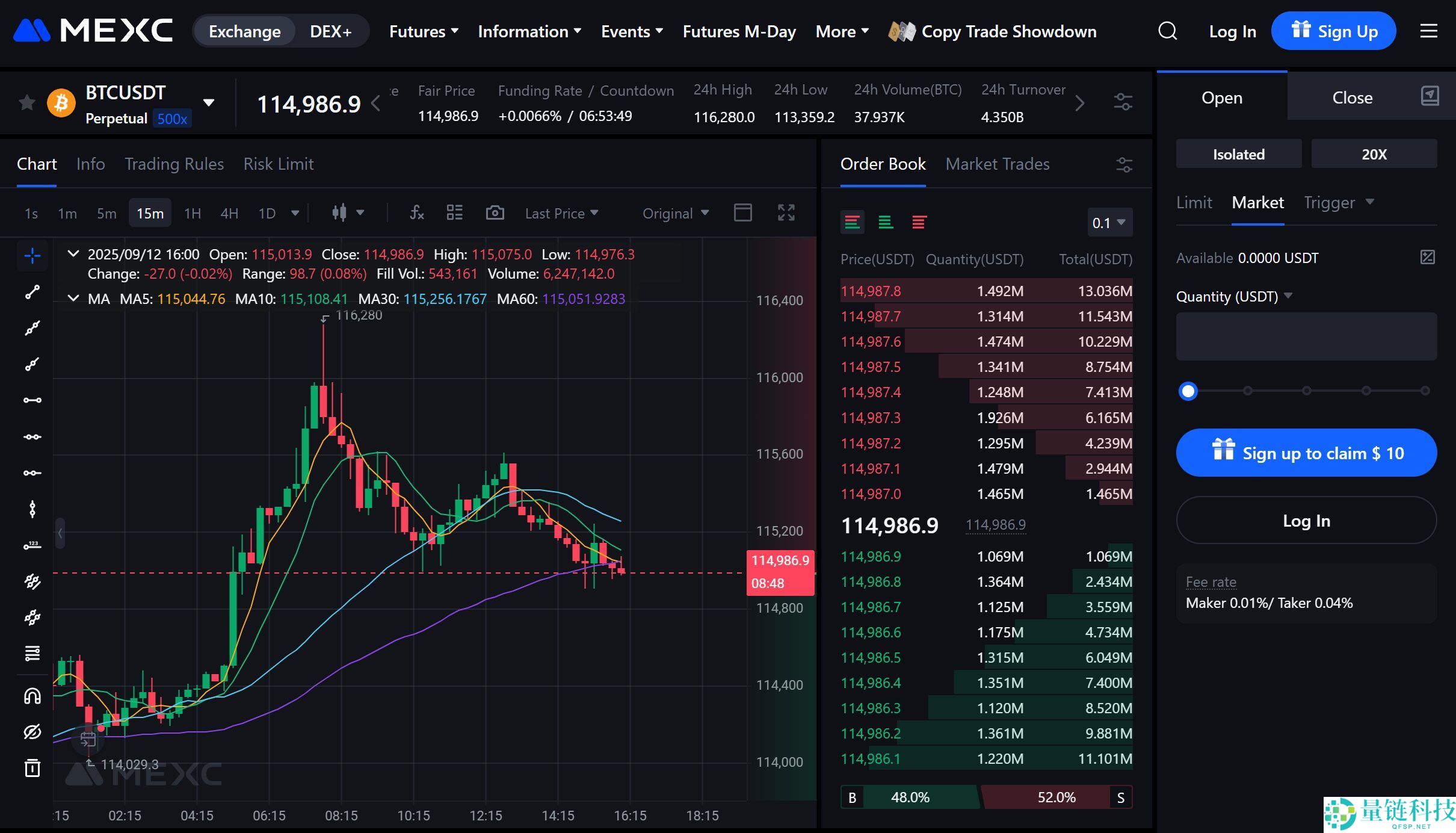Click the 20X leverage button
Image resolution: width=1456 pixels, height=833 pixels.
[x=1374, y=155]
